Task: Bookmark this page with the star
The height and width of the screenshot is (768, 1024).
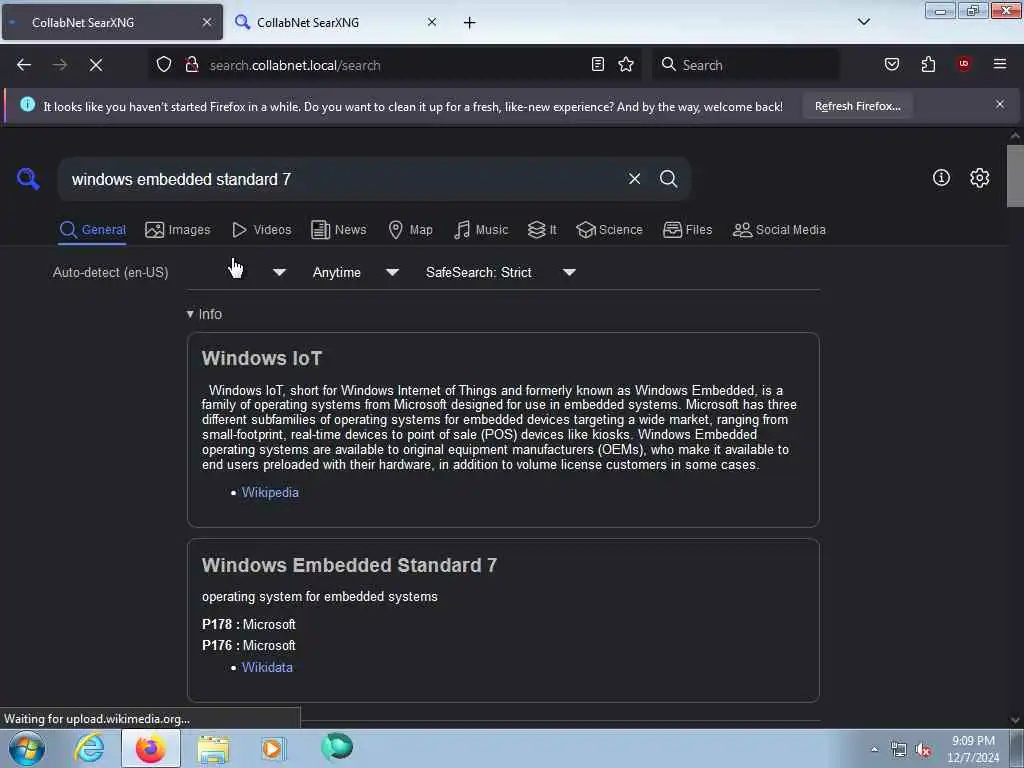Action: (626, 64)
